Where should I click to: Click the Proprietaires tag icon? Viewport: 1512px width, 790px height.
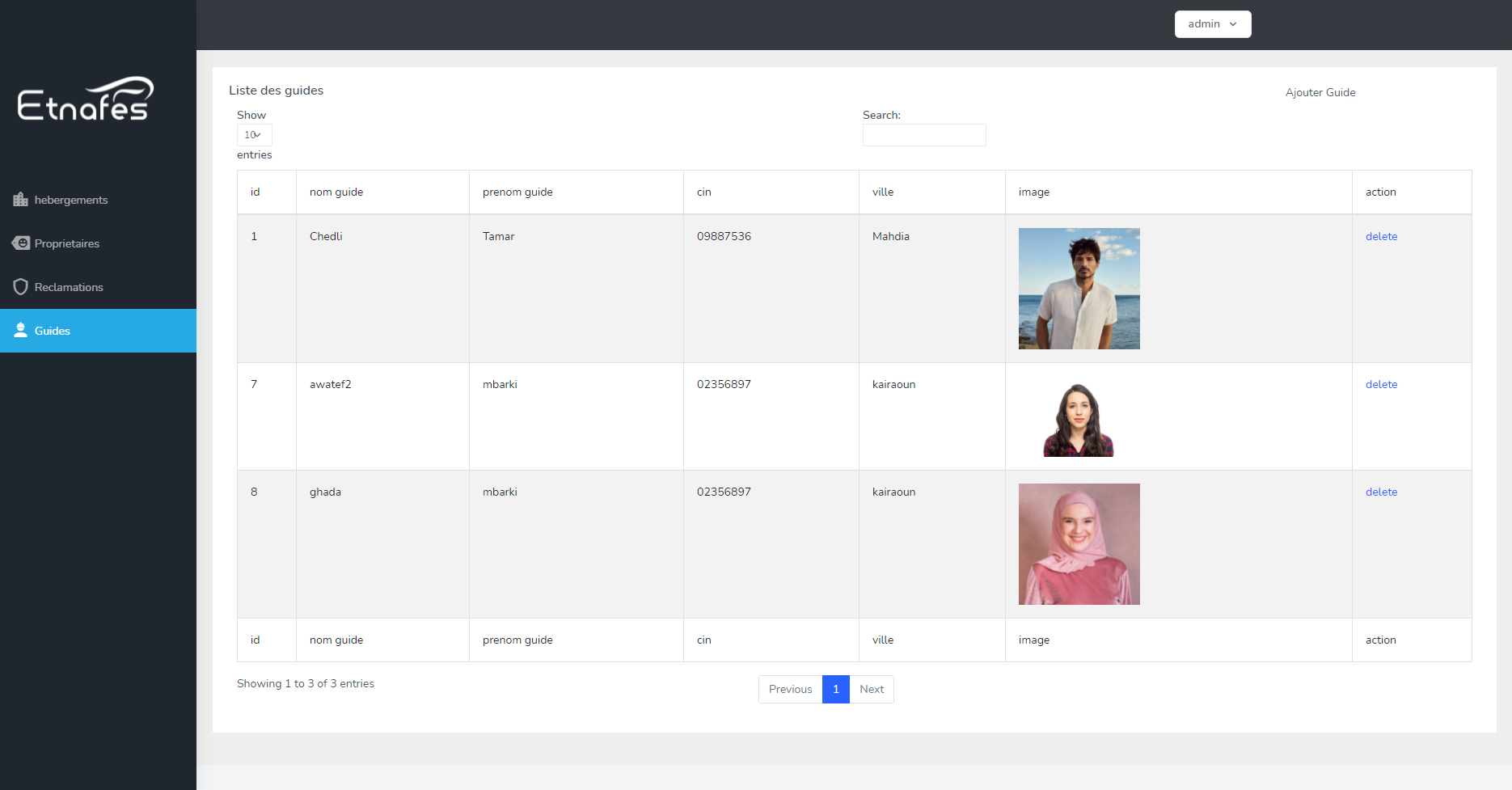20,243
